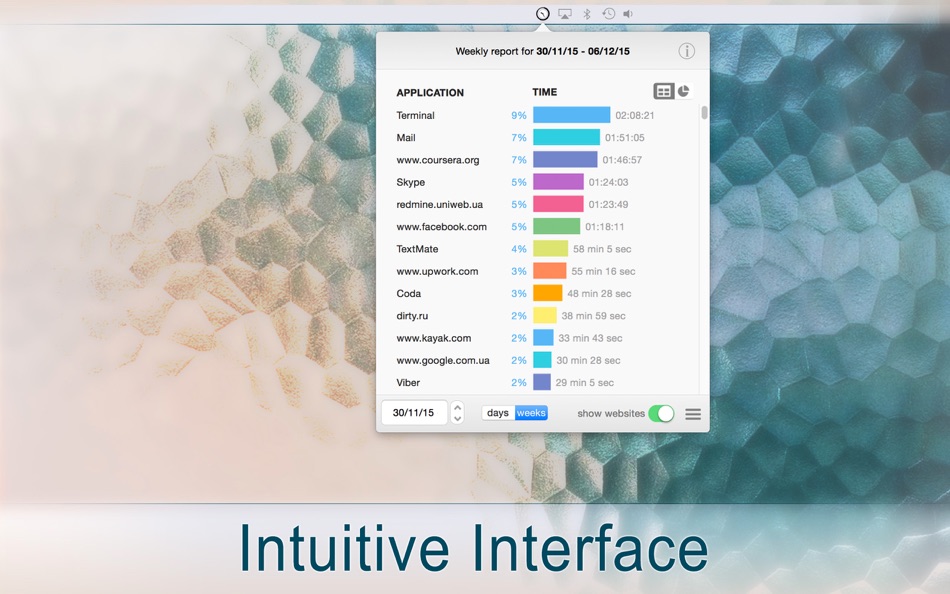Open the hamburger menu icon
This screenshot has width=950, height=594.
coord(693,414)
